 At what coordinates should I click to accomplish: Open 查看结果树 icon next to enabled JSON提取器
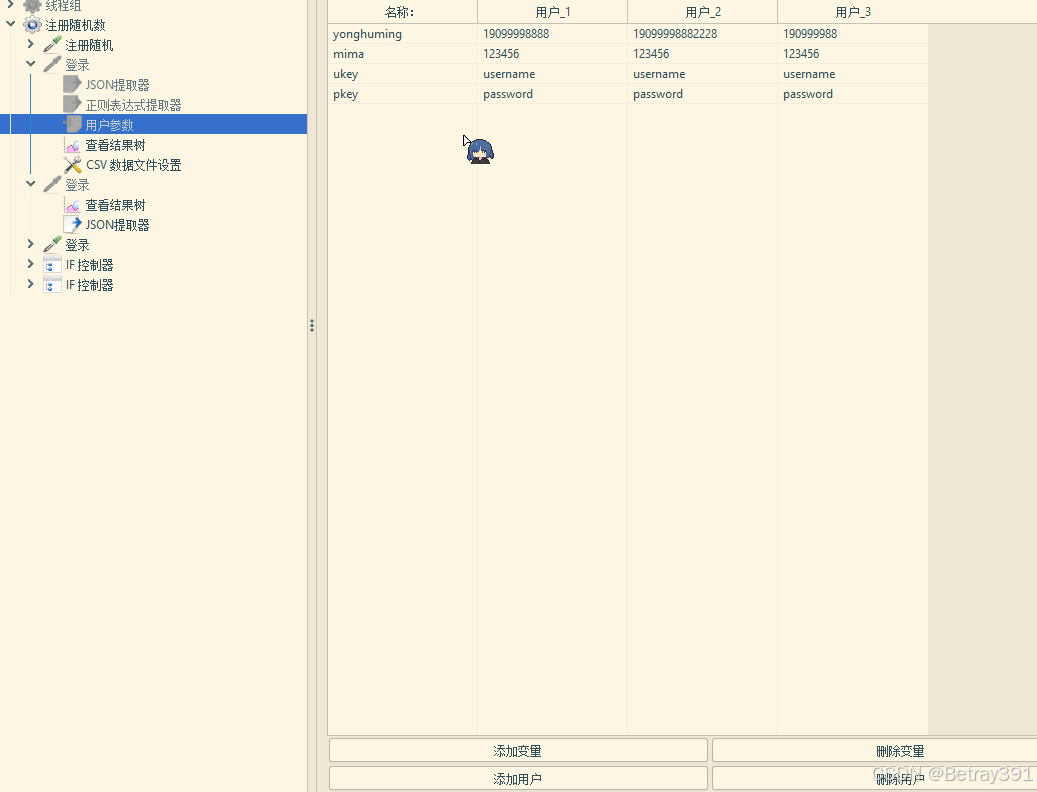click(x=72, y=205)
